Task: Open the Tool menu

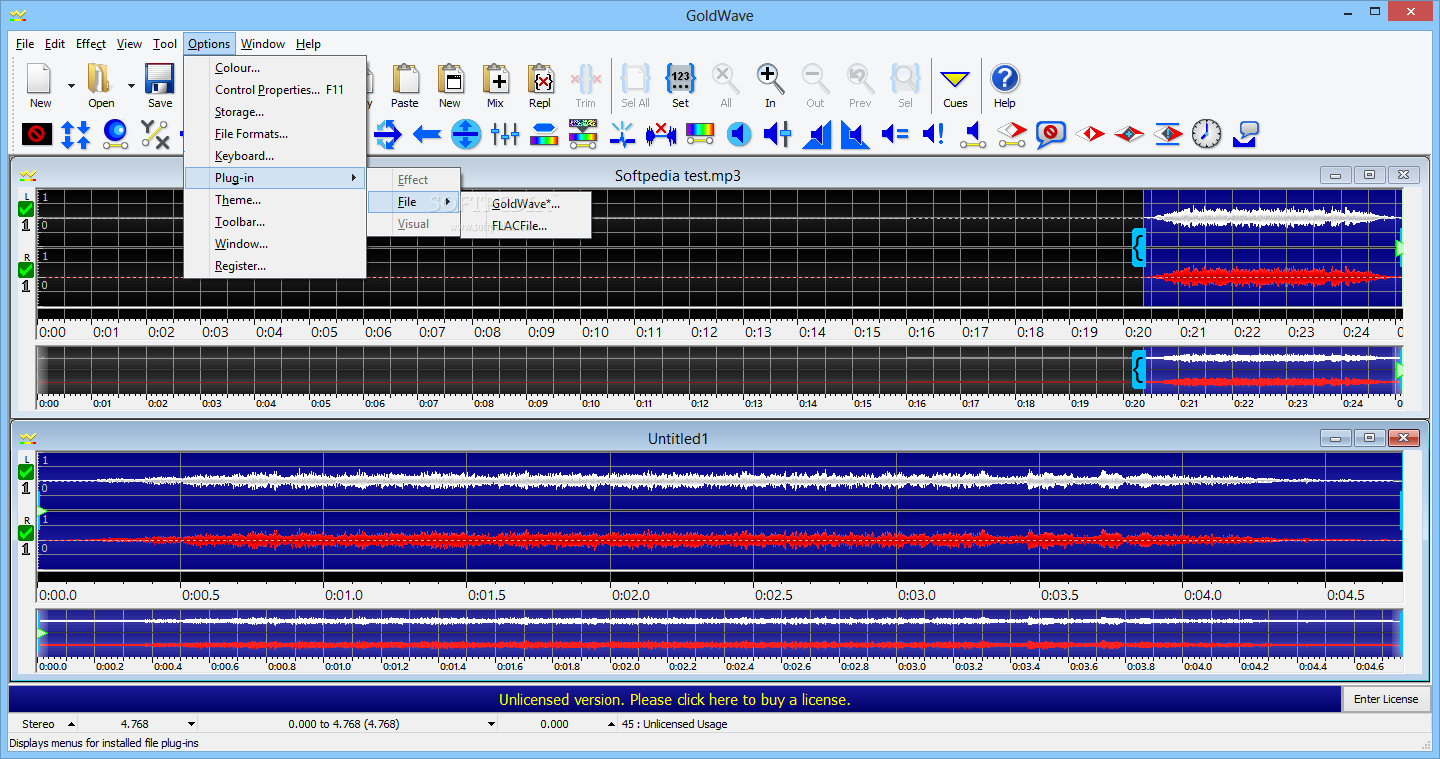Action: pos(165,44)
